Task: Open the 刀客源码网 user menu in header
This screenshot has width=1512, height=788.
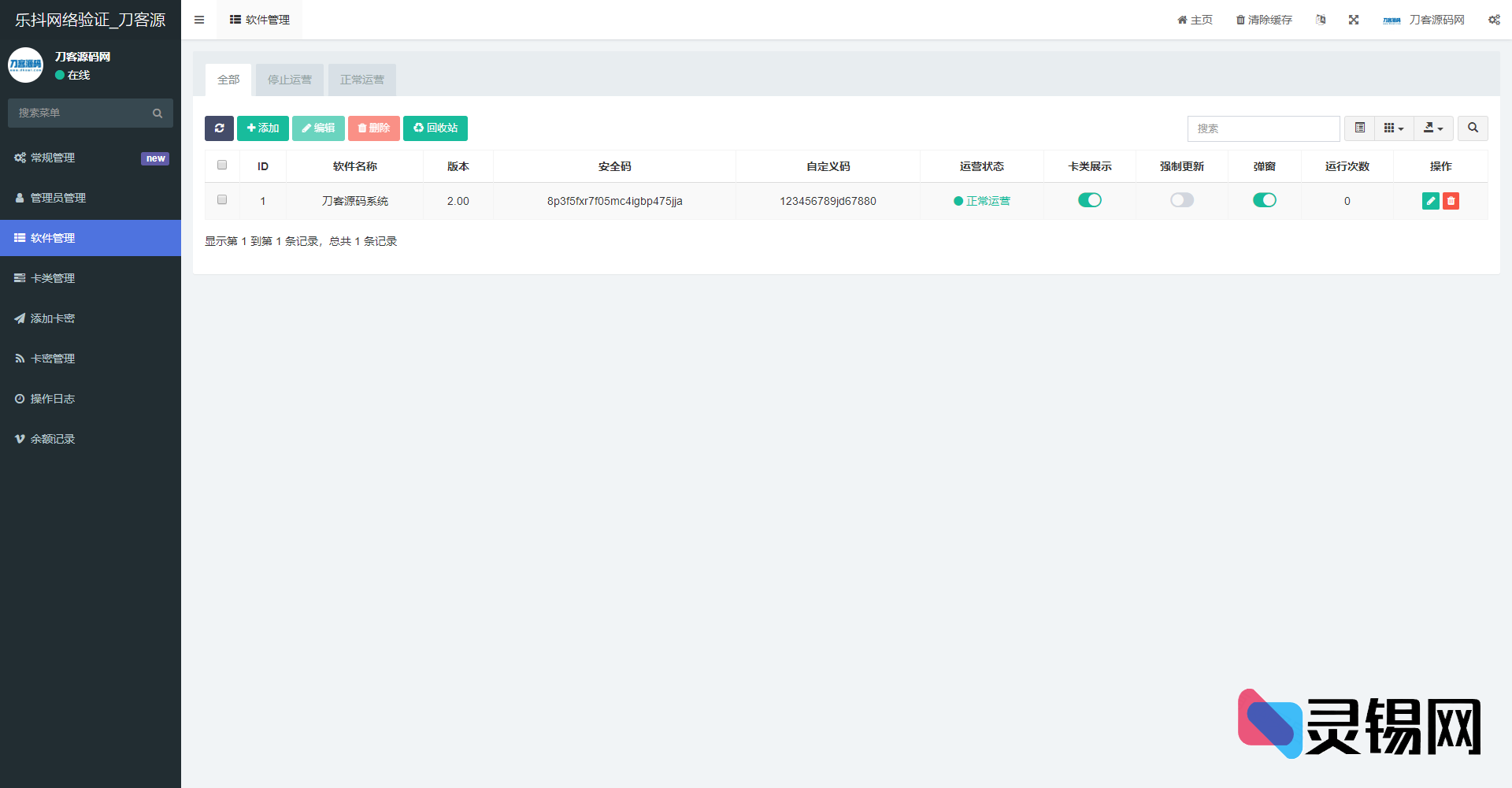Action: point(1424,20)
